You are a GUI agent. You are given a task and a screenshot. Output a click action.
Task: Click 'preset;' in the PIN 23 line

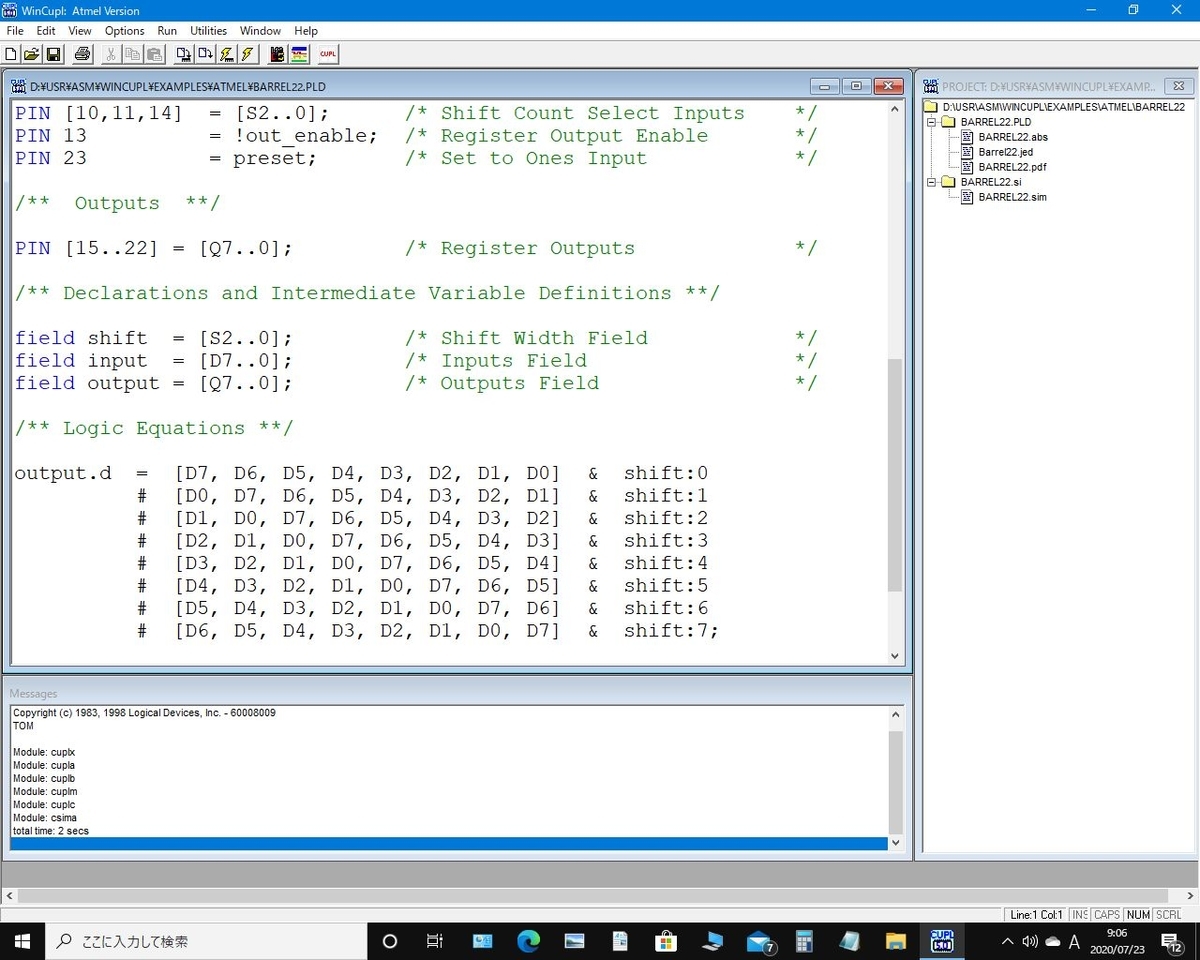click(x=276, y=158)
